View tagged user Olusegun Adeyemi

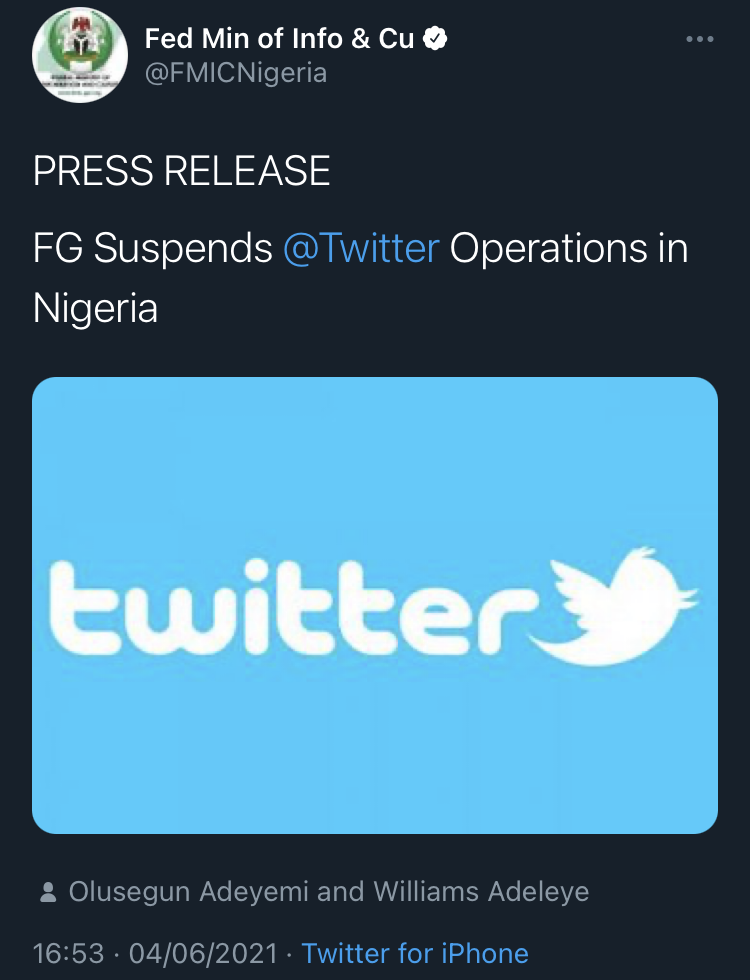[189, 892]
